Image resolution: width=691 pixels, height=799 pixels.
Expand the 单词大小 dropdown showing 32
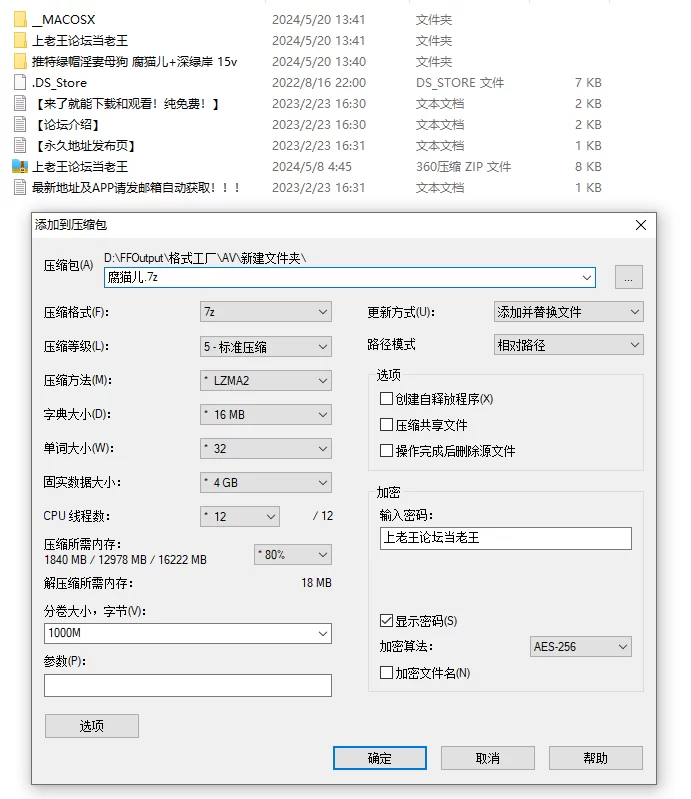265,448
